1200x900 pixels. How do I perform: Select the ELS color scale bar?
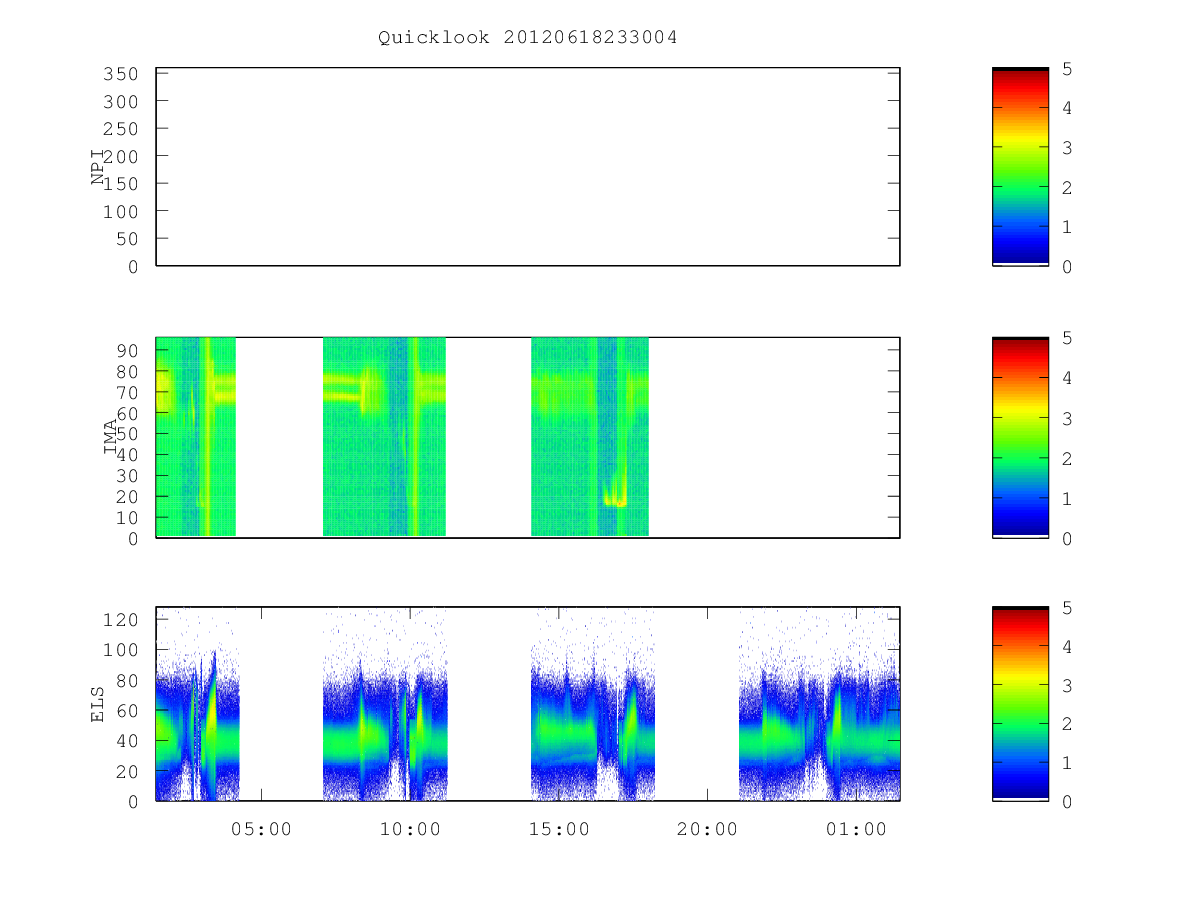(x=1020, y=704)
